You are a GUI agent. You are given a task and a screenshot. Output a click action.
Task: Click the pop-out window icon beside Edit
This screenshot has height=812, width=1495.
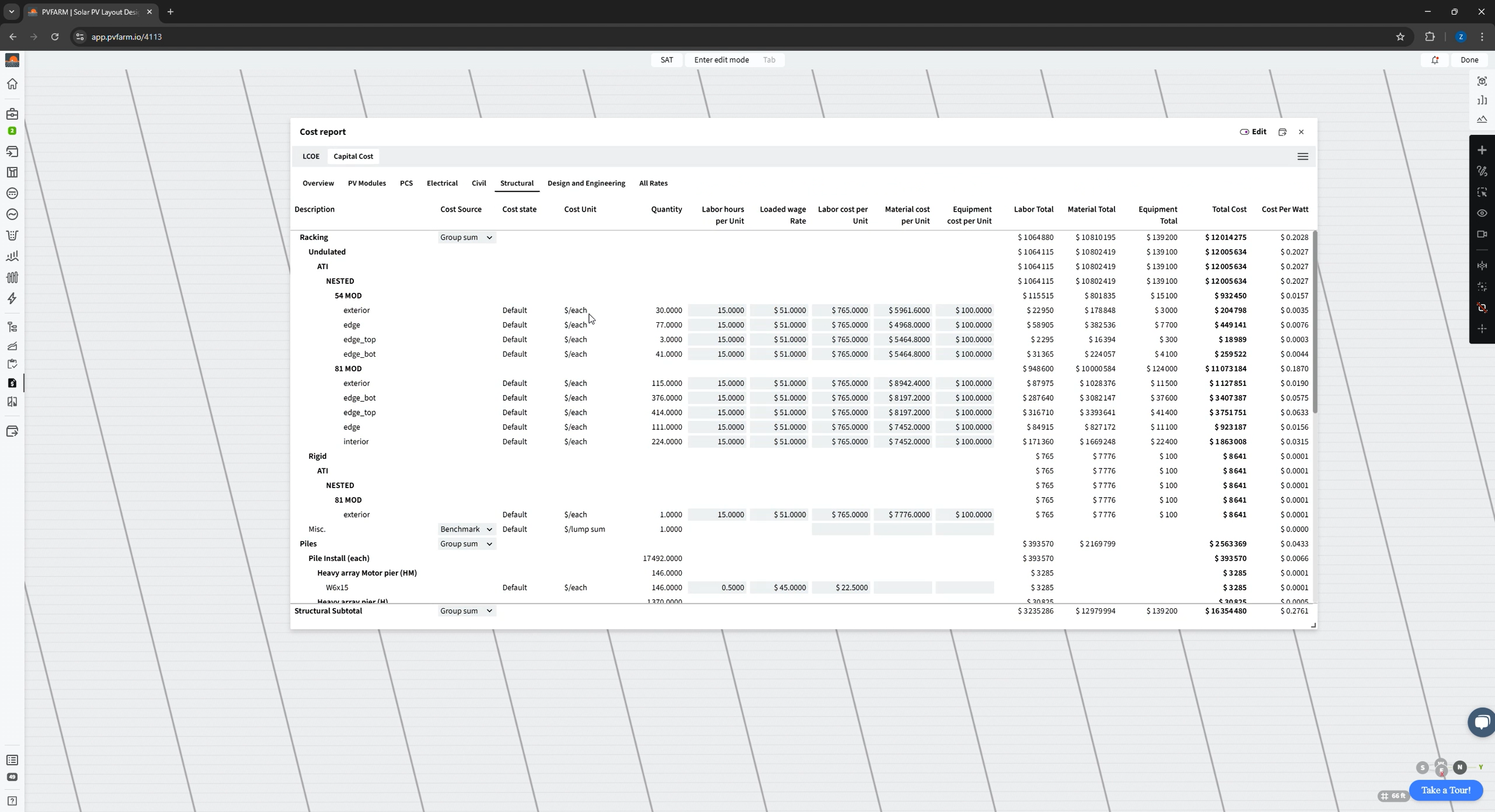click(1282, 132)
